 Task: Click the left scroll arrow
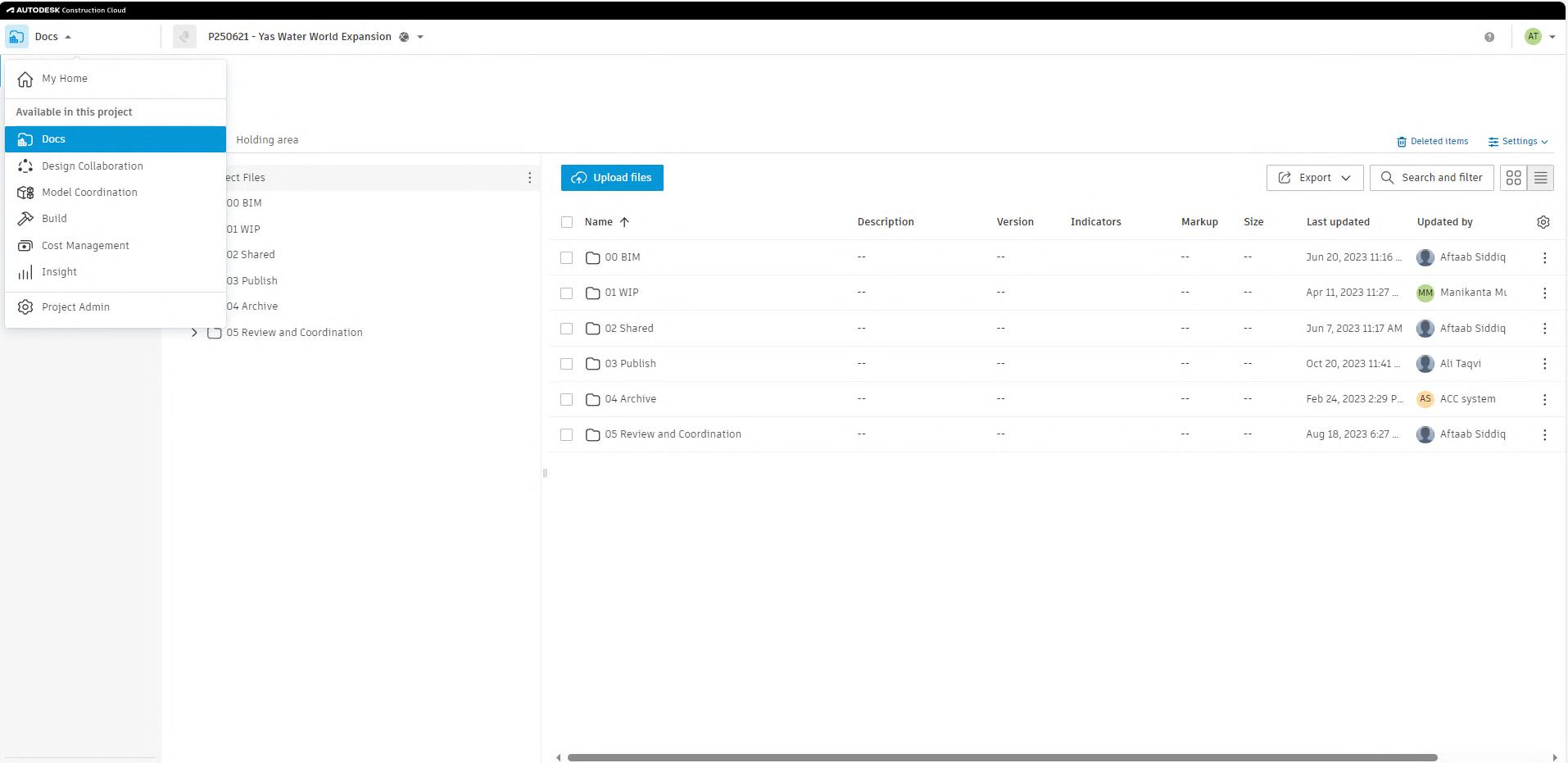[x=559, y=757]
